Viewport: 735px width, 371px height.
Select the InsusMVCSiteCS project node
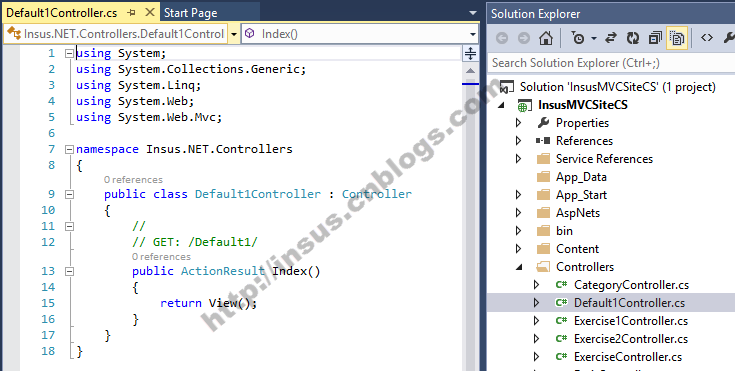pyautogui.click(x=583, y=105)
